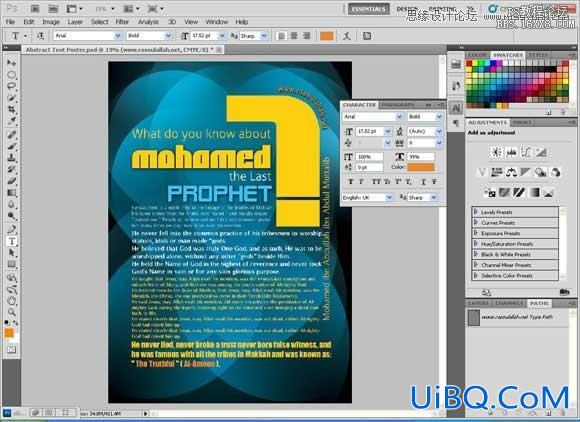Add a Photo Filter adjustment
This screenshot has width=580, height=422.
[x=541, y=172]
